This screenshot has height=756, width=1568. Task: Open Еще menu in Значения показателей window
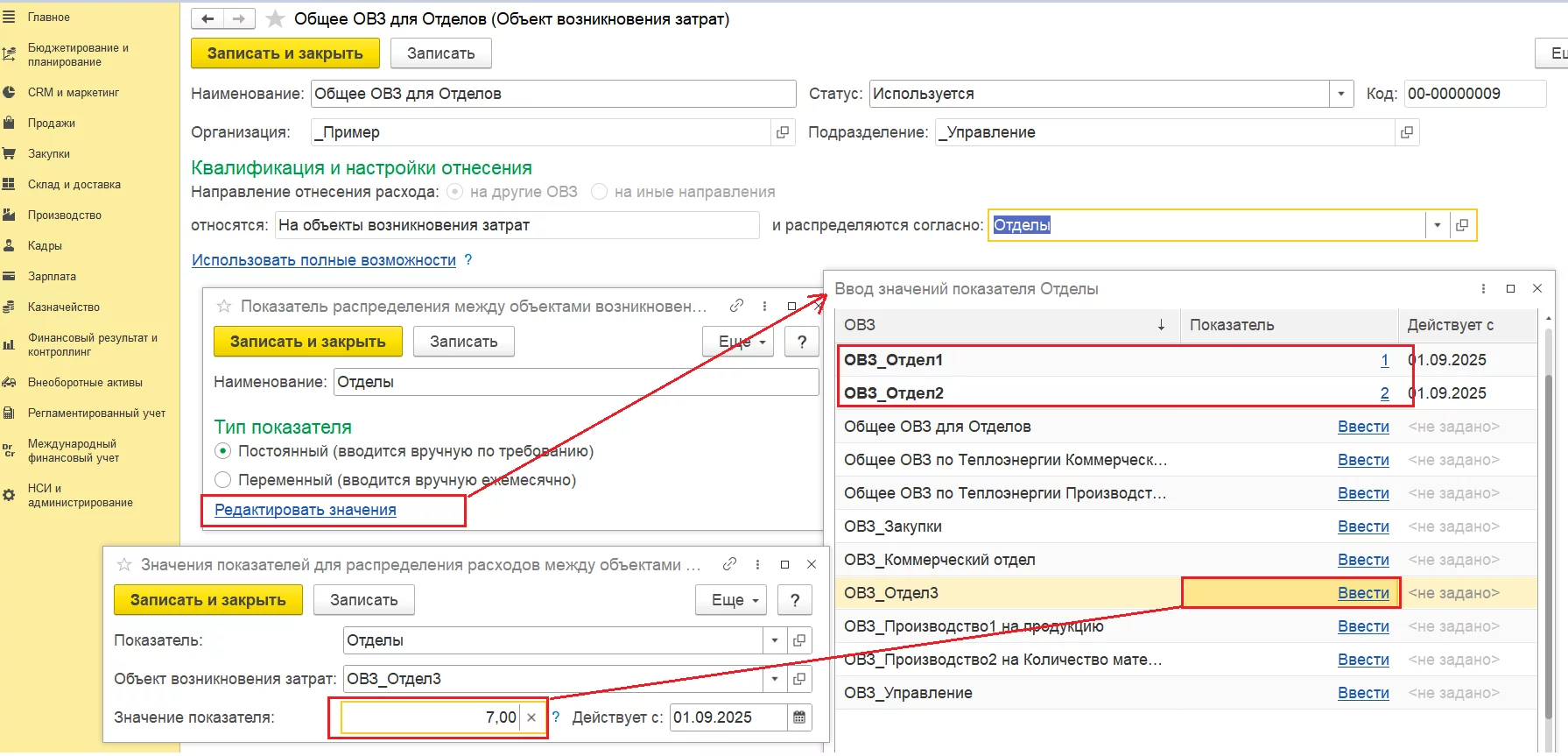tap(731, 600)
